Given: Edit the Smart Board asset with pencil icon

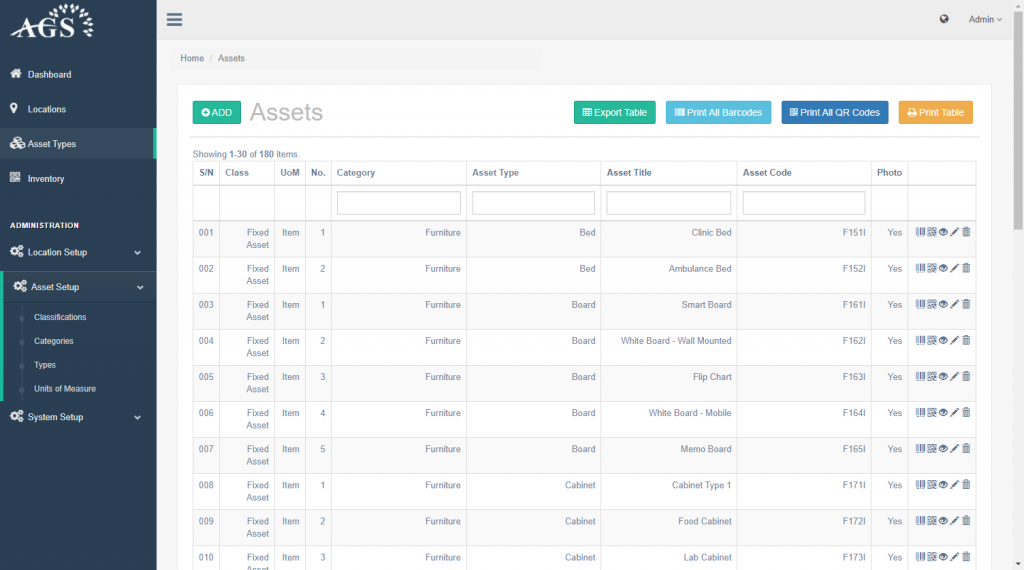Looking at the screenshot, I should (954, 304).
